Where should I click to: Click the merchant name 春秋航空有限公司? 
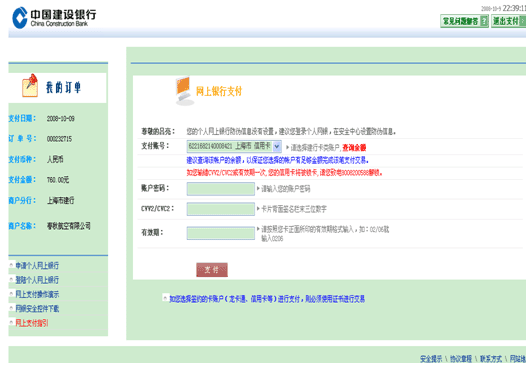click(x=69, y=226)
